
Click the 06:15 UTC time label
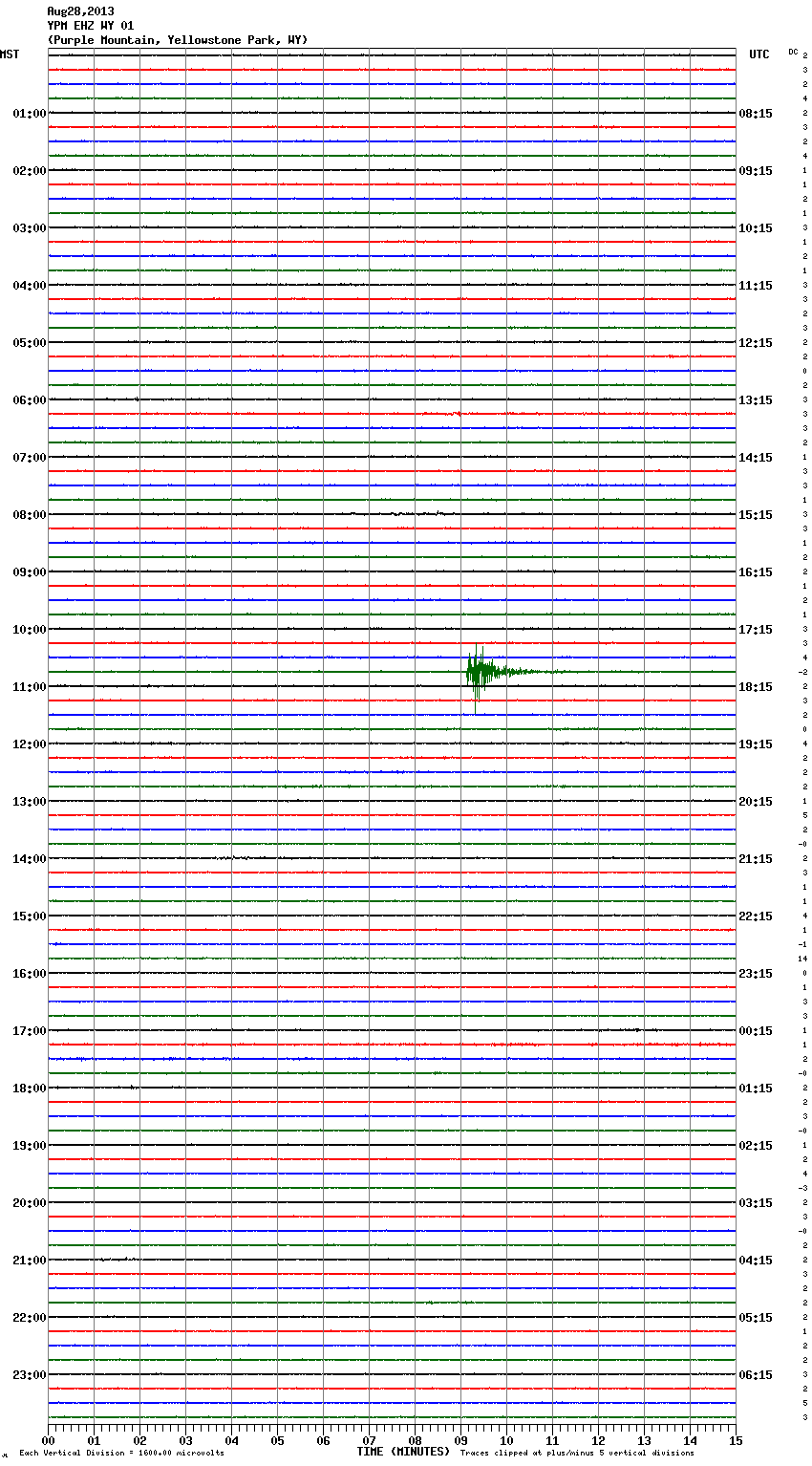tap(756, 1375)
